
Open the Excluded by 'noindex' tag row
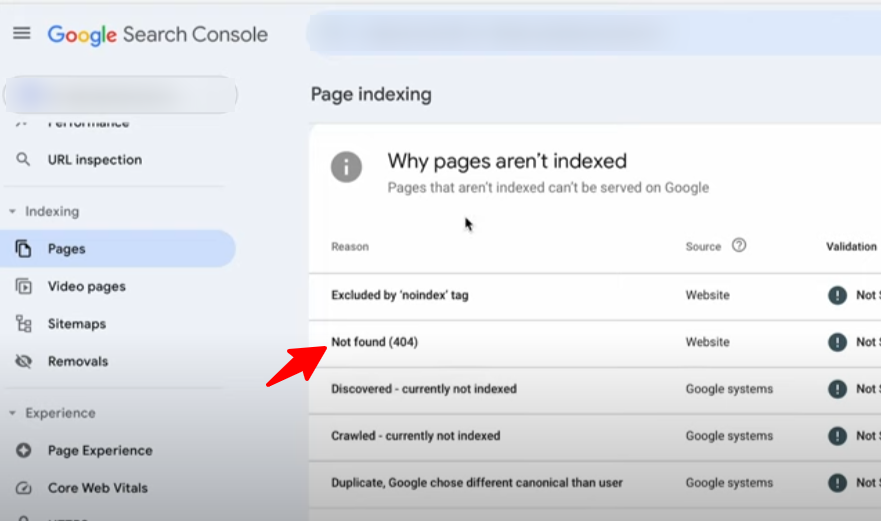click(594, 295)
